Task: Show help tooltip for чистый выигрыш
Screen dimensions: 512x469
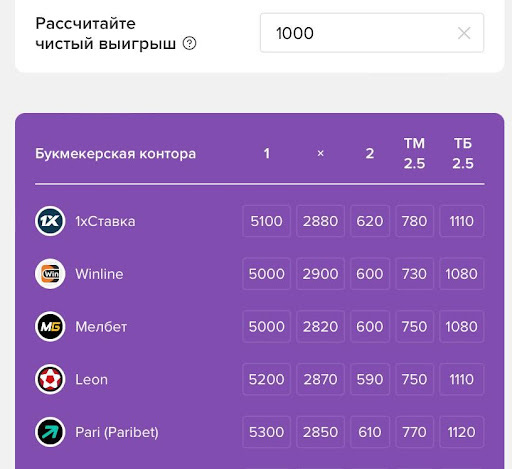Action: (x=189, y=43)
